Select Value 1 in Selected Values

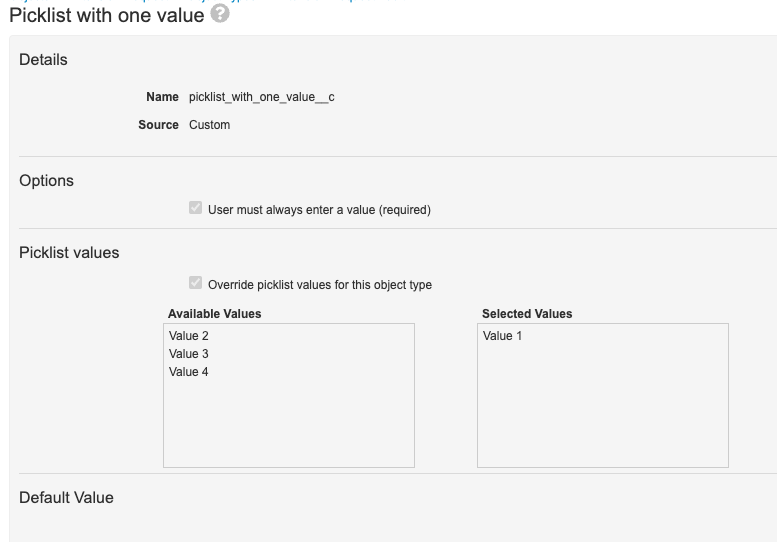click(x=503, y=336)
